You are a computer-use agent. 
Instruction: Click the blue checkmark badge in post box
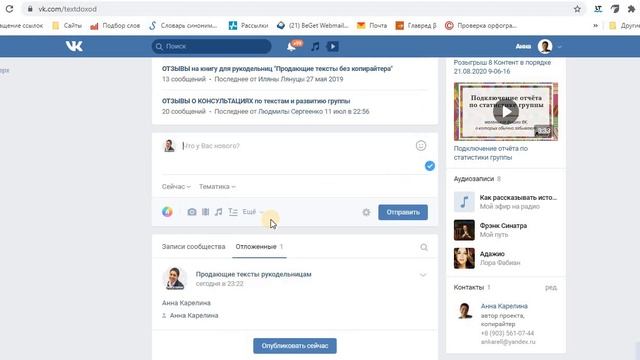429,166
